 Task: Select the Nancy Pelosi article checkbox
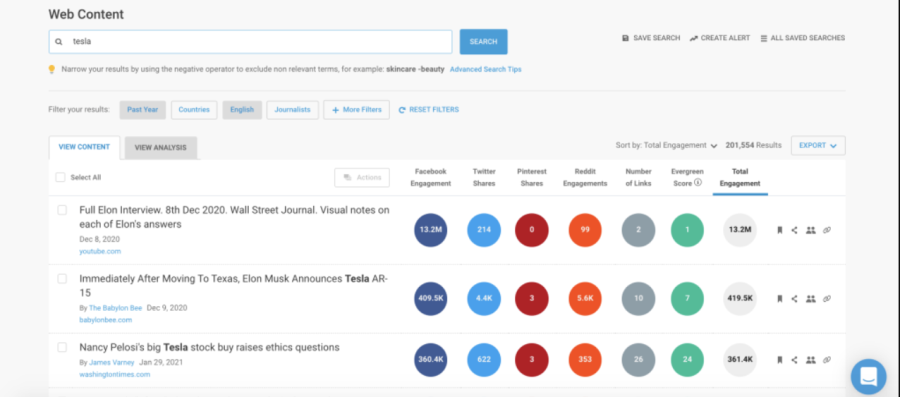click(x=62, y=347)
